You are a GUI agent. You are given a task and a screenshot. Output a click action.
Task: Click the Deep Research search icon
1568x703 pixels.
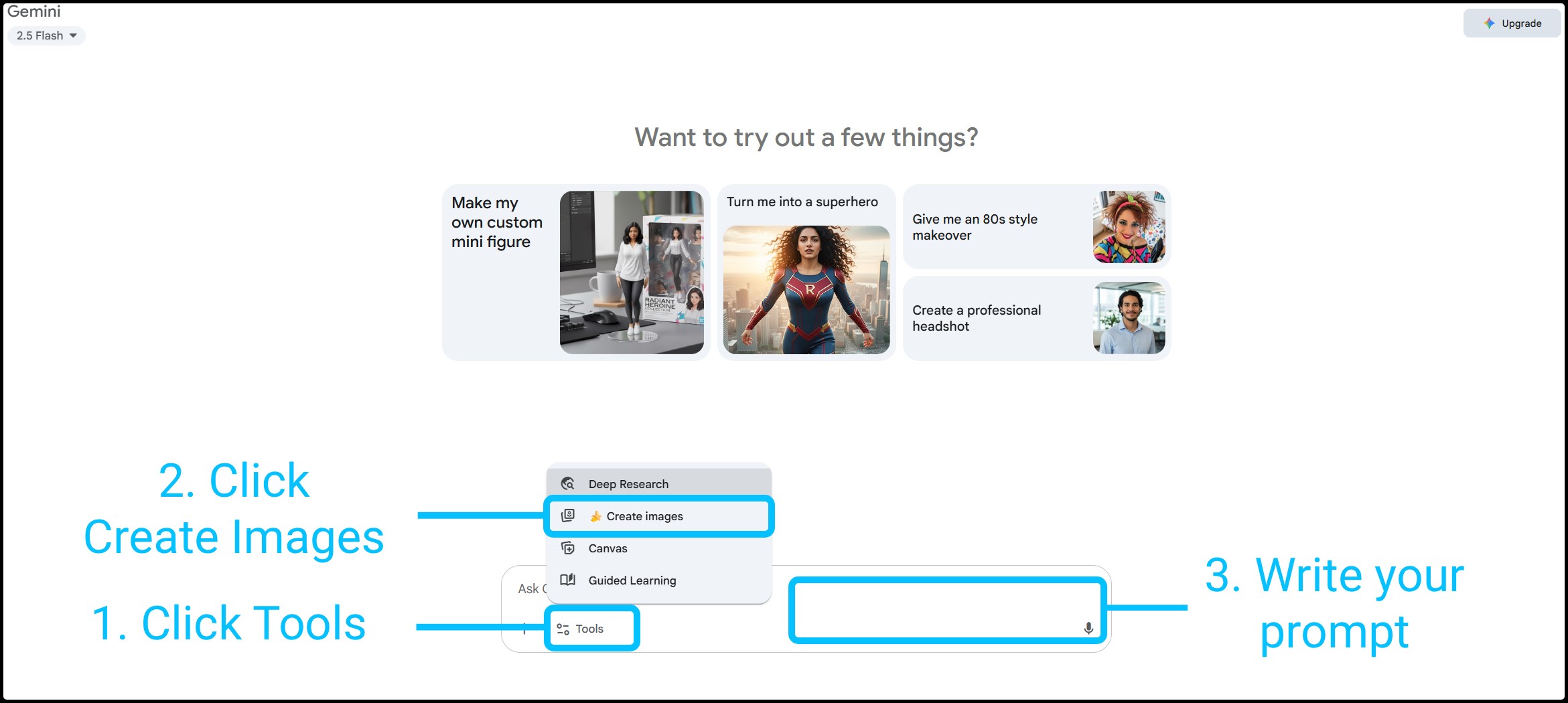(568, 483)
